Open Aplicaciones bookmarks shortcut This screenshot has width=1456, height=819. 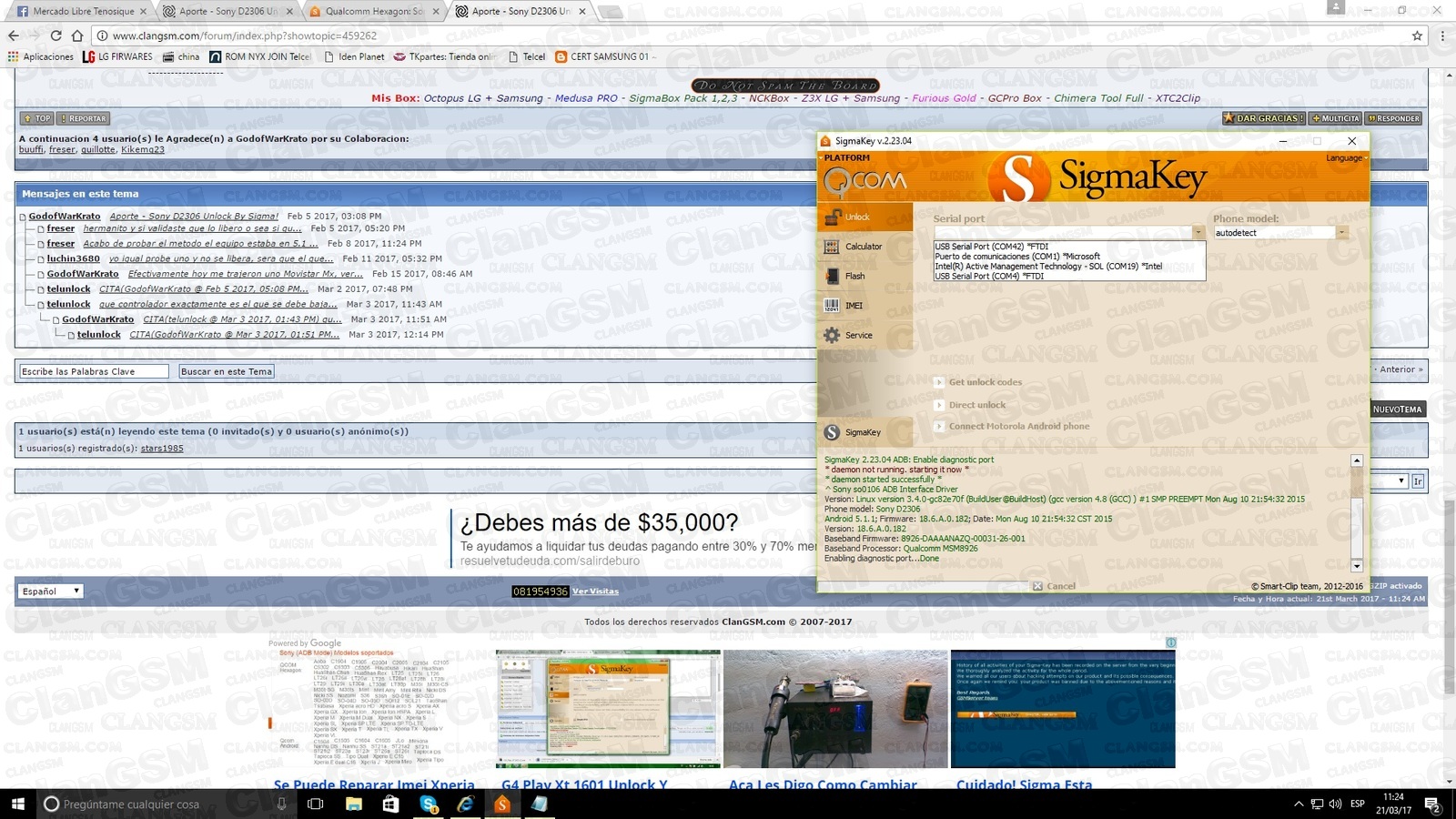tap(40, 56)
